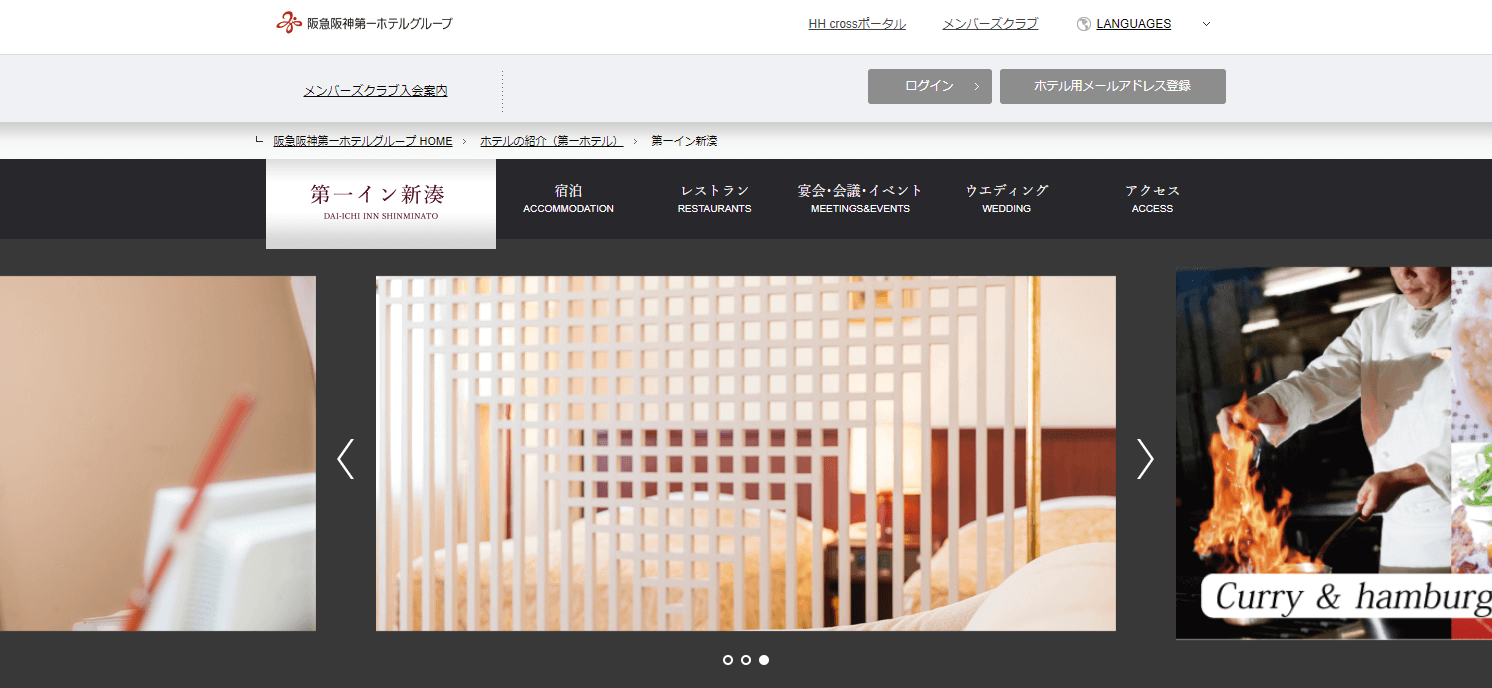1492x688 pixels.
Task: Open the 宿泊 Accommodation menu
Action: coord(568,198)
